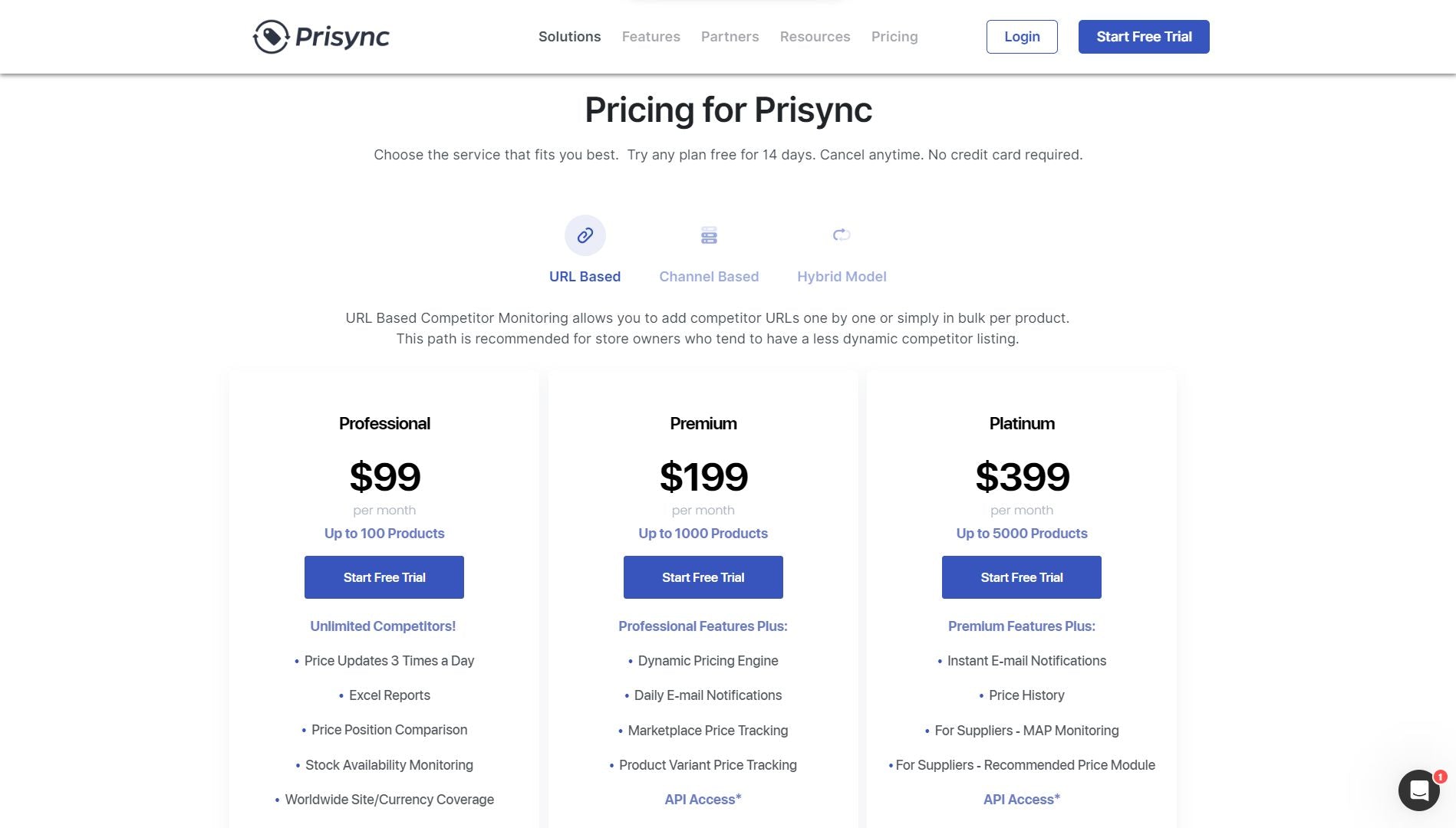Select the Hybrid Model loop icon

[842, 235]
